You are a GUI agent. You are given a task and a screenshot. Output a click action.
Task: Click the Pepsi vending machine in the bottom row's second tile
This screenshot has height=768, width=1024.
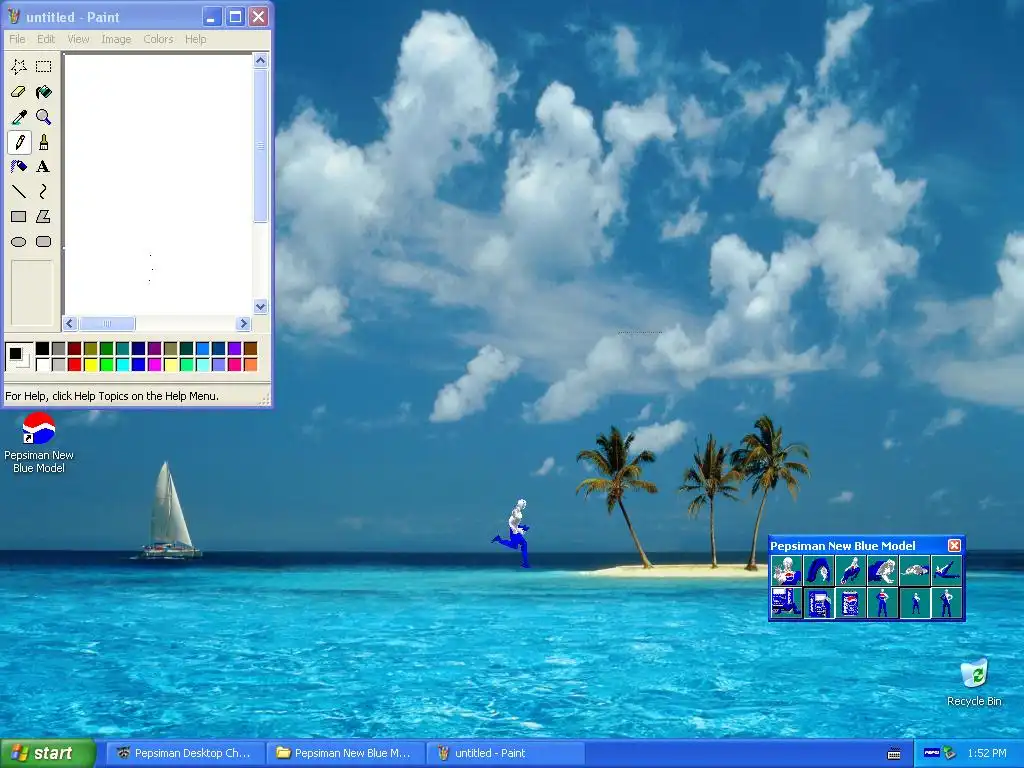(818, 603)
